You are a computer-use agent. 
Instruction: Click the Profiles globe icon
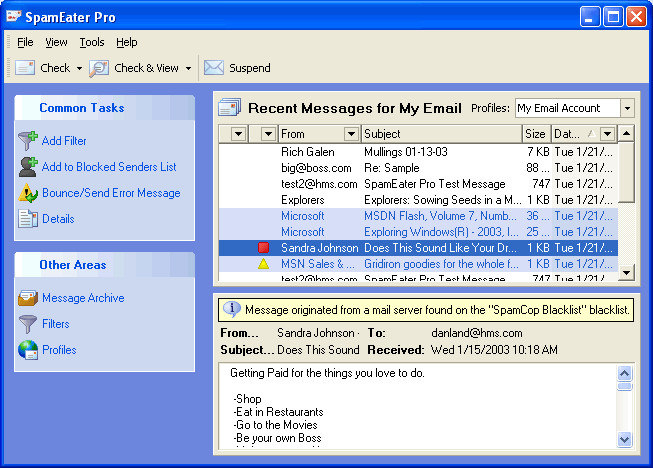[x=27, y=350]
